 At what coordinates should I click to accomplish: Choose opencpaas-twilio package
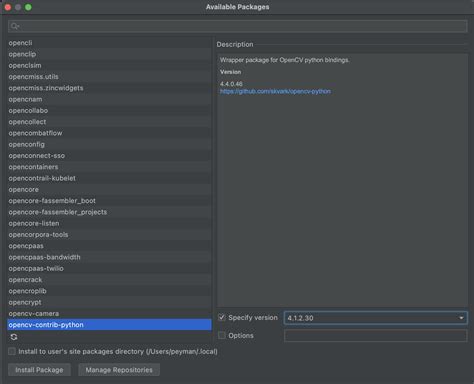click(x=109, y=268)
